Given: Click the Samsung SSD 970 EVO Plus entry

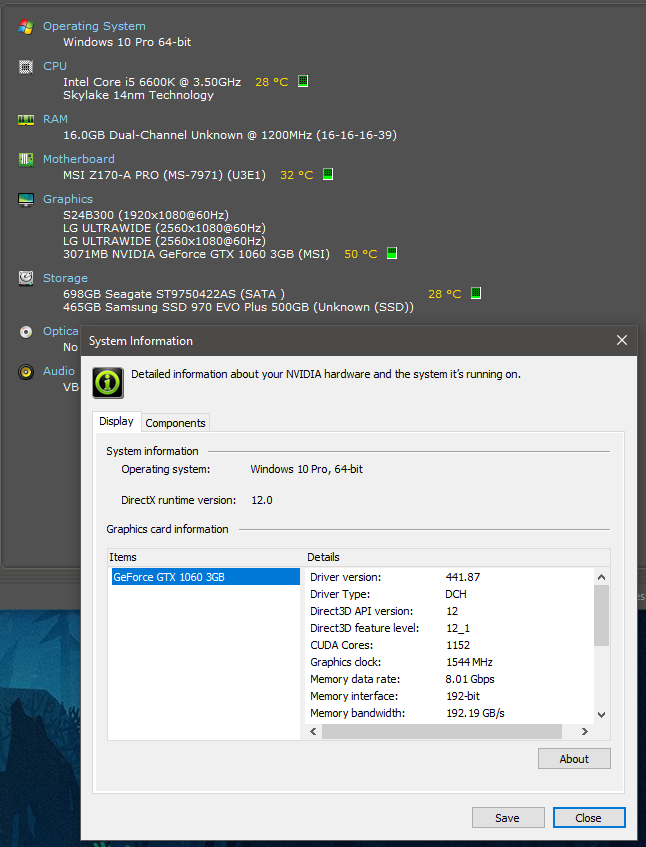Looking at the screenshot, I should pyautogui.click(x=238, y=307).
